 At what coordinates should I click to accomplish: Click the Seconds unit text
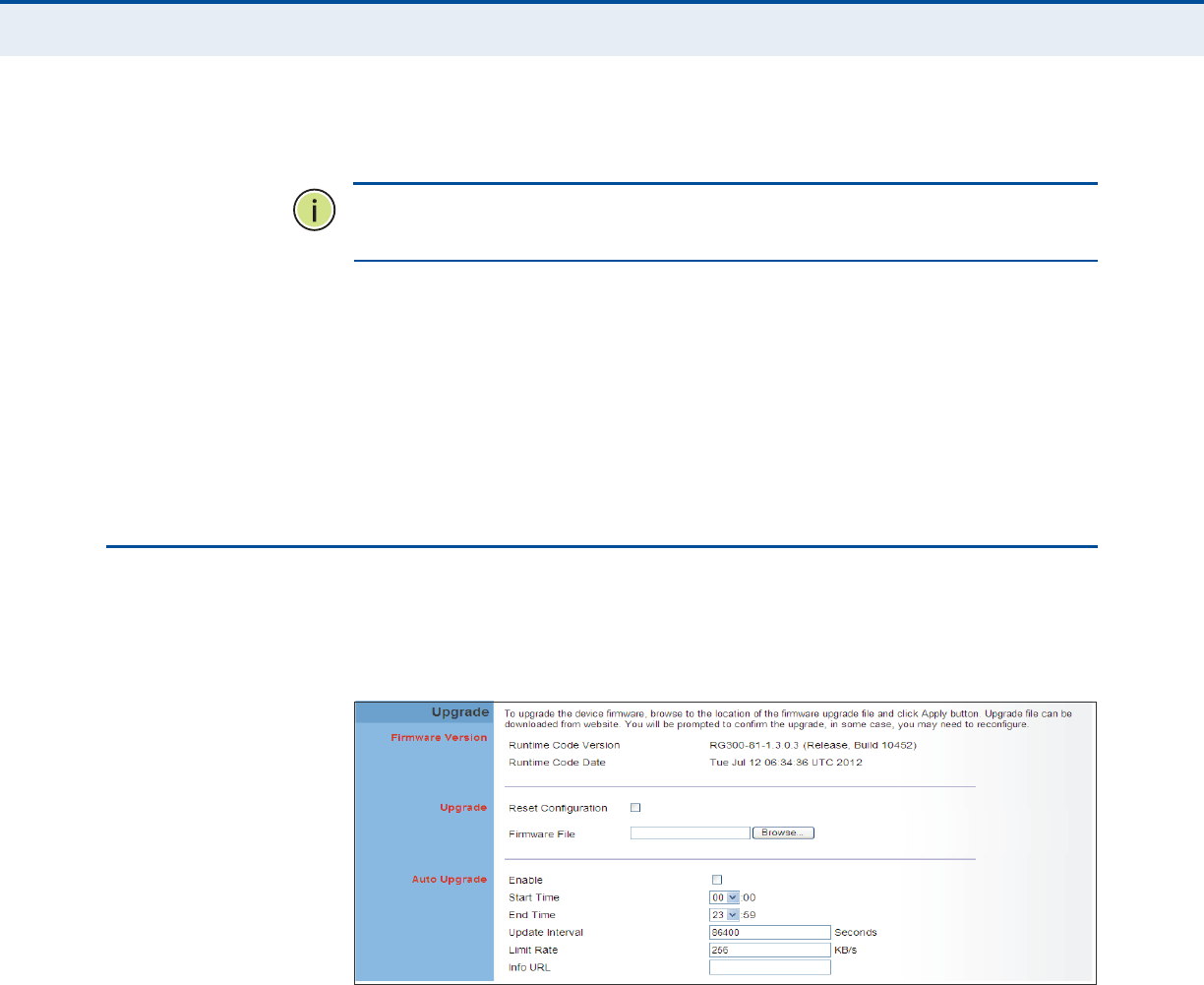856,933
